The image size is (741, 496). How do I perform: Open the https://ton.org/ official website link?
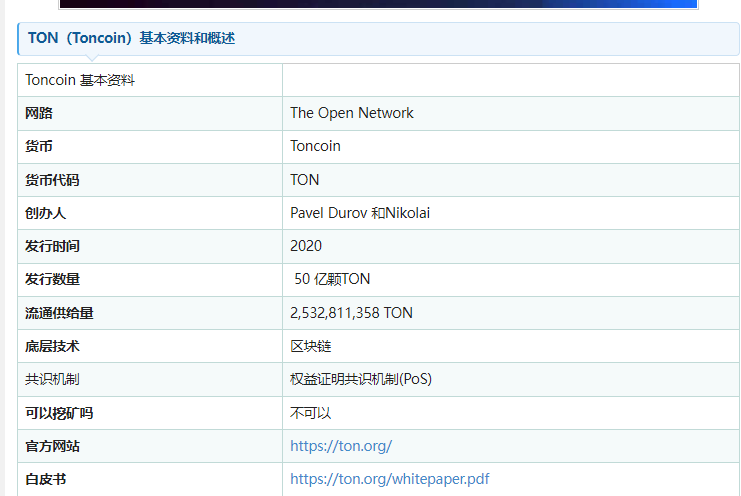340,446
